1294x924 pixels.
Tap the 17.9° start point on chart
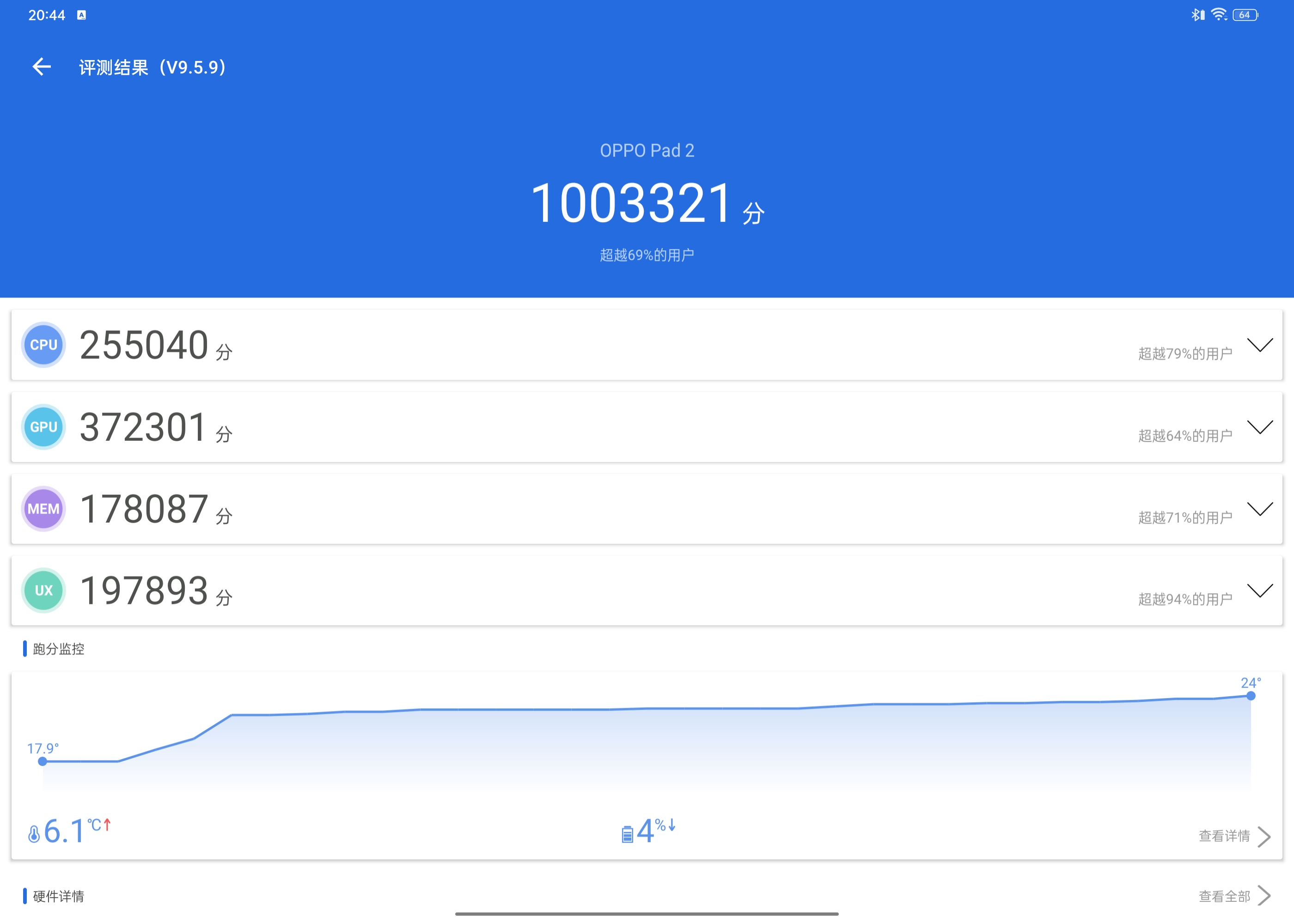pos(43,761)
